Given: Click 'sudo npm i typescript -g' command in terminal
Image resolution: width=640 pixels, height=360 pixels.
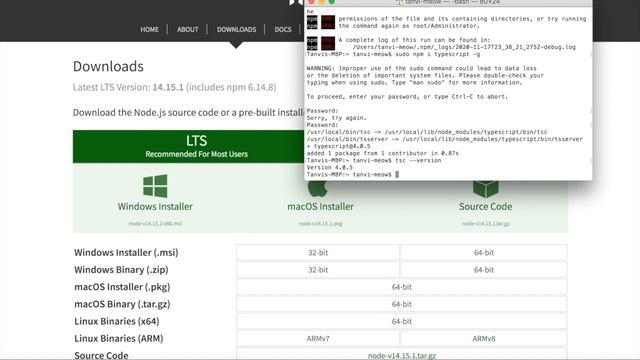Looking at the screenshot, I should [438, 54].
